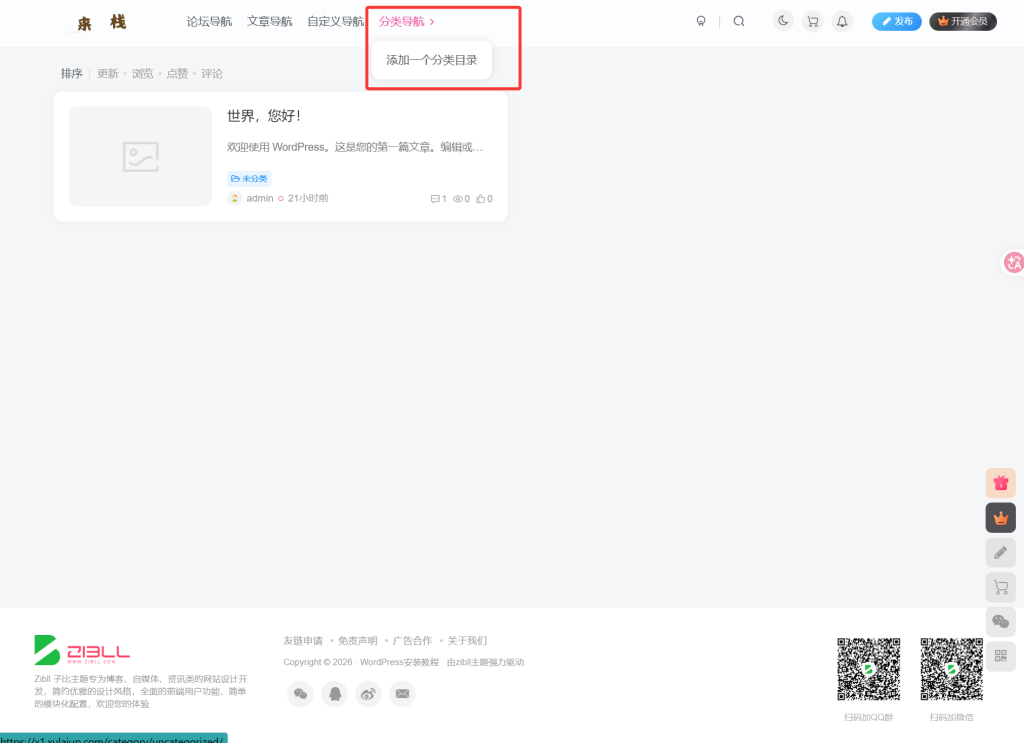Open the 论坛导航 menu item

click(209, 22)
